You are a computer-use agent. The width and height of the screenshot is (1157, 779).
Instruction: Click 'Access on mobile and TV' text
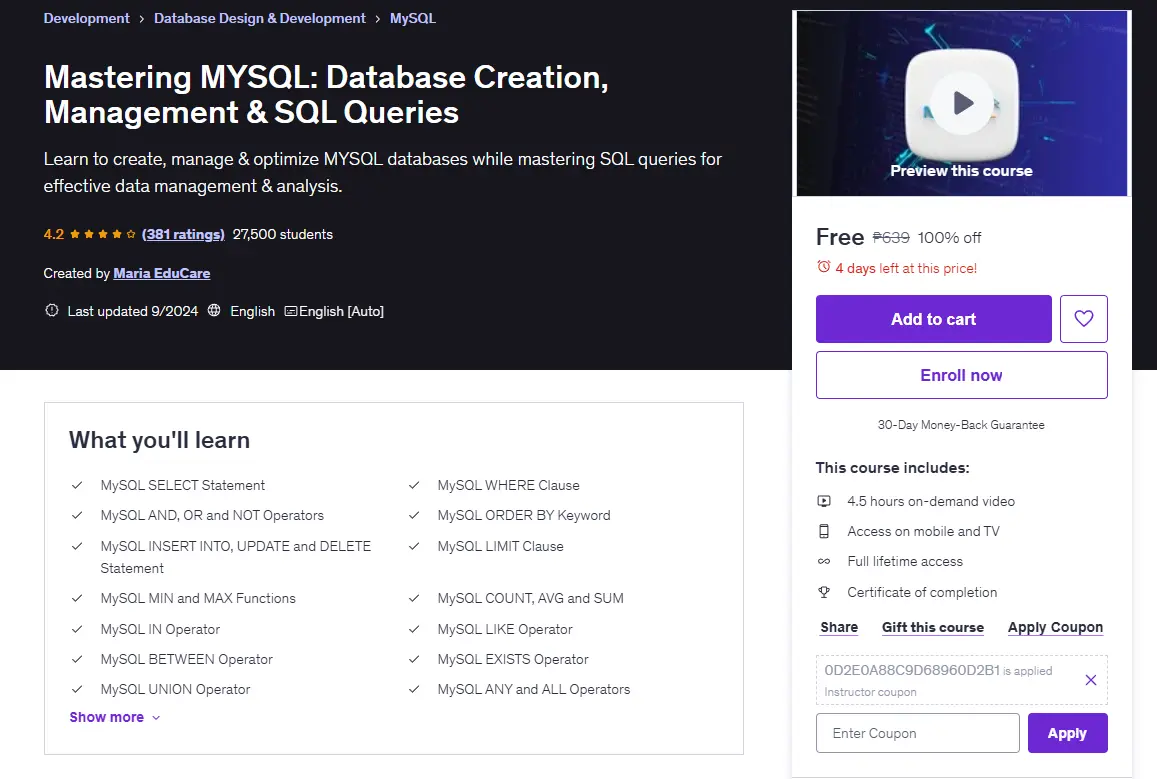point(923,531)
